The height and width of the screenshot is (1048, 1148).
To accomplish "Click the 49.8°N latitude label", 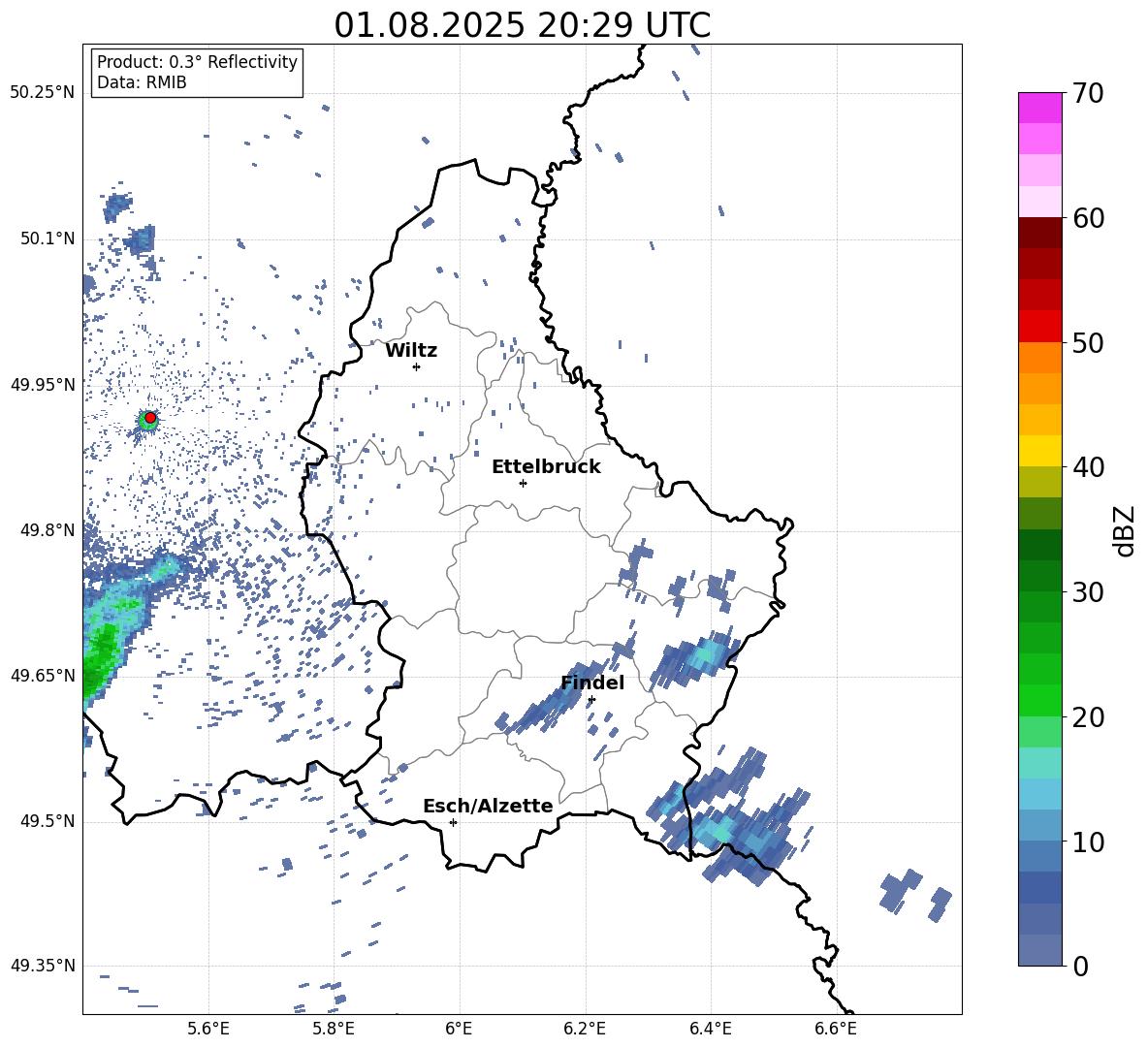I will click(47, 530).
